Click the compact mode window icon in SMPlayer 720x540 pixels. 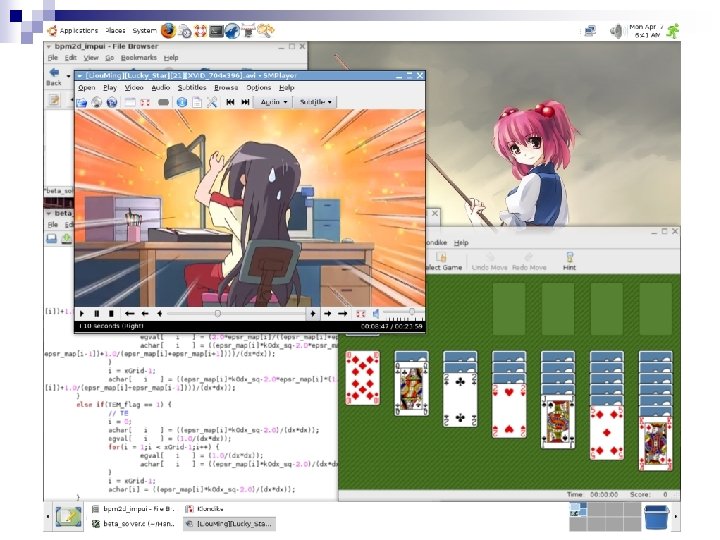pyautogui.click(x=130, y=102)
